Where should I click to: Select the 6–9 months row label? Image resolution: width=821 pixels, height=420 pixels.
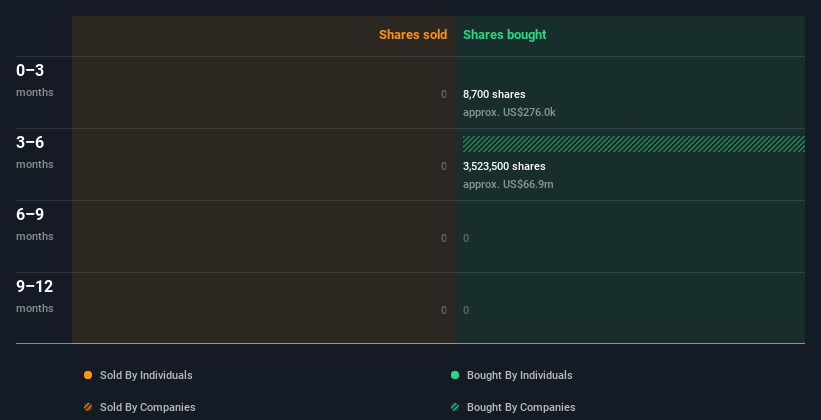[x=34, y=223]
